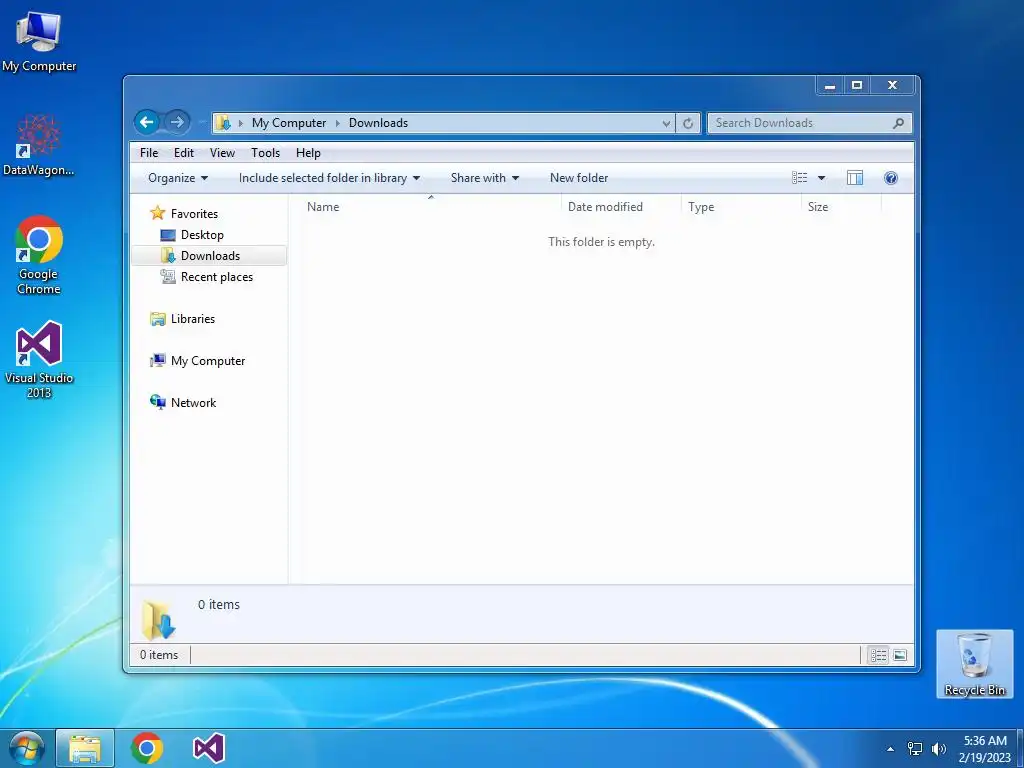
Task: Close the Downloads window
Action: pyautogui.click(x=892, y=86)
